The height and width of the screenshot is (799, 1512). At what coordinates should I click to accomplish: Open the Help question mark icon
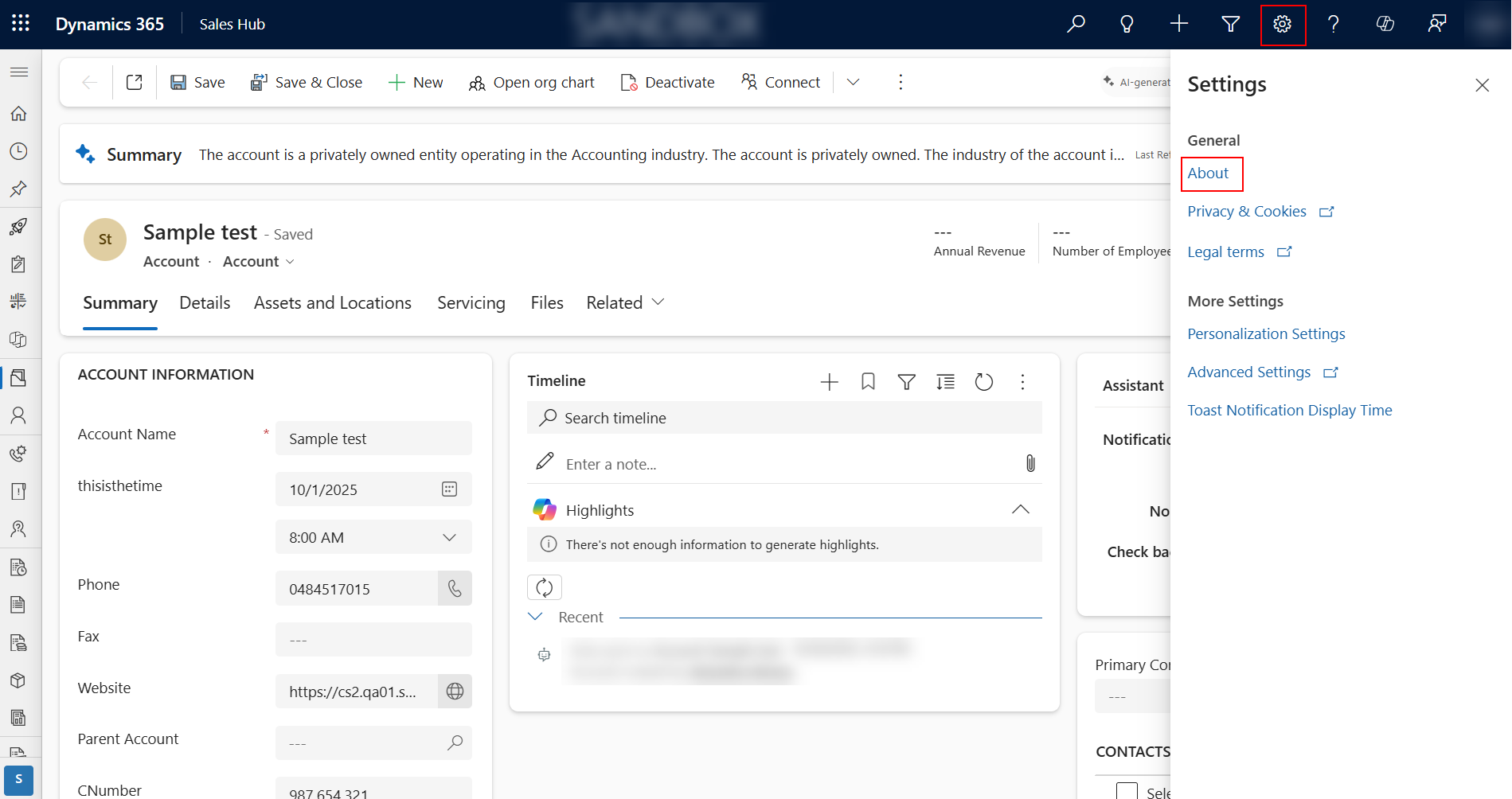(1334, 24)
